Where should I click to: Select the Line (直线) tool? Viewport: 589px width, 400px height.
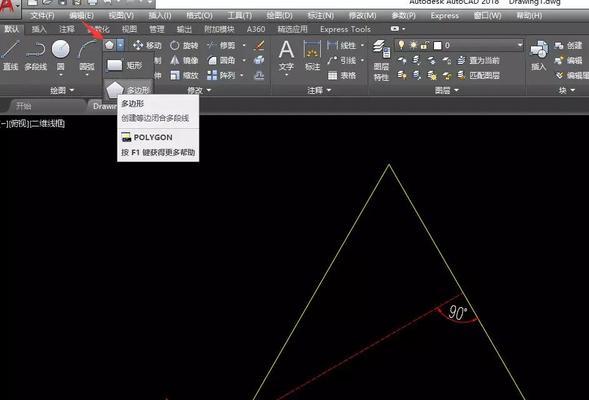(10, 55)
